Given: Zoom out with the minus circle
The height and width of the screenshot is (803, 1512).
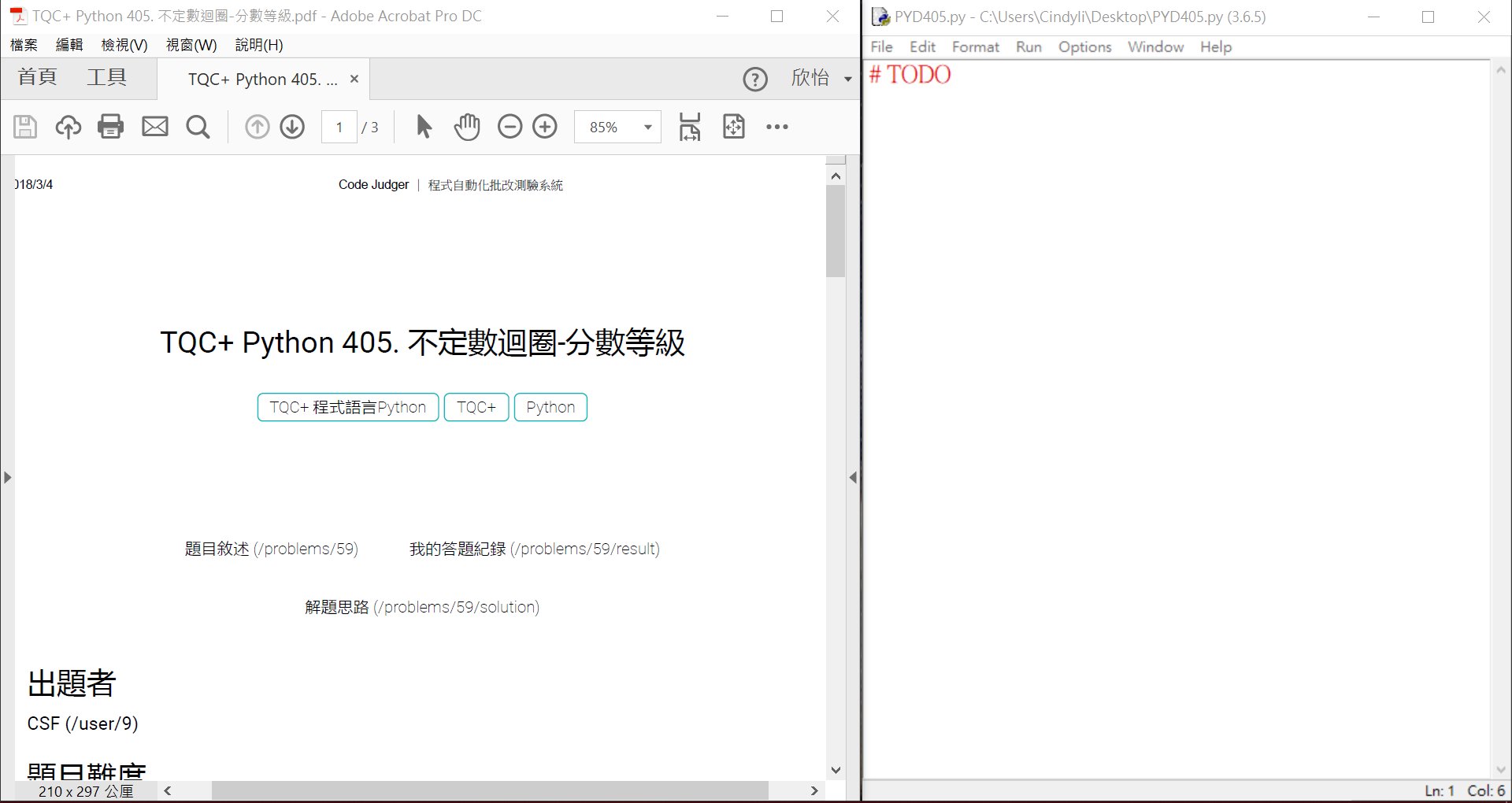Looking at the screenshot, I should pyautogui.click(x=510, y=127).
